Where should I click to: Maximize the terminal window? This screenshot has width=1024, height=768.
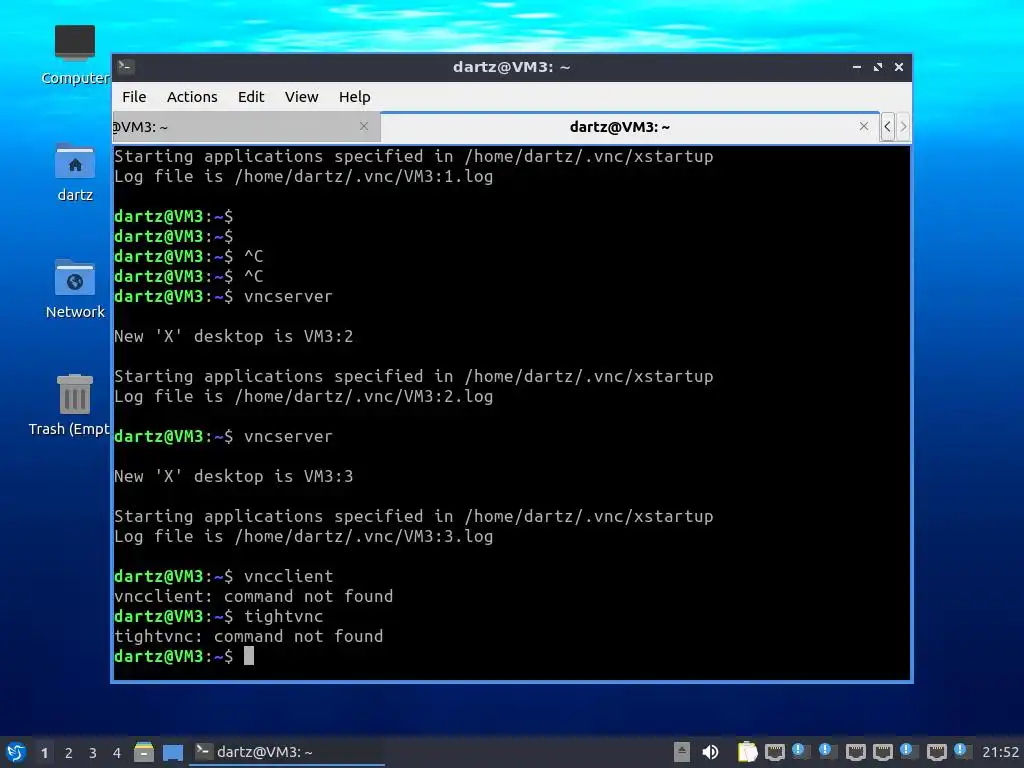(878, 67)
